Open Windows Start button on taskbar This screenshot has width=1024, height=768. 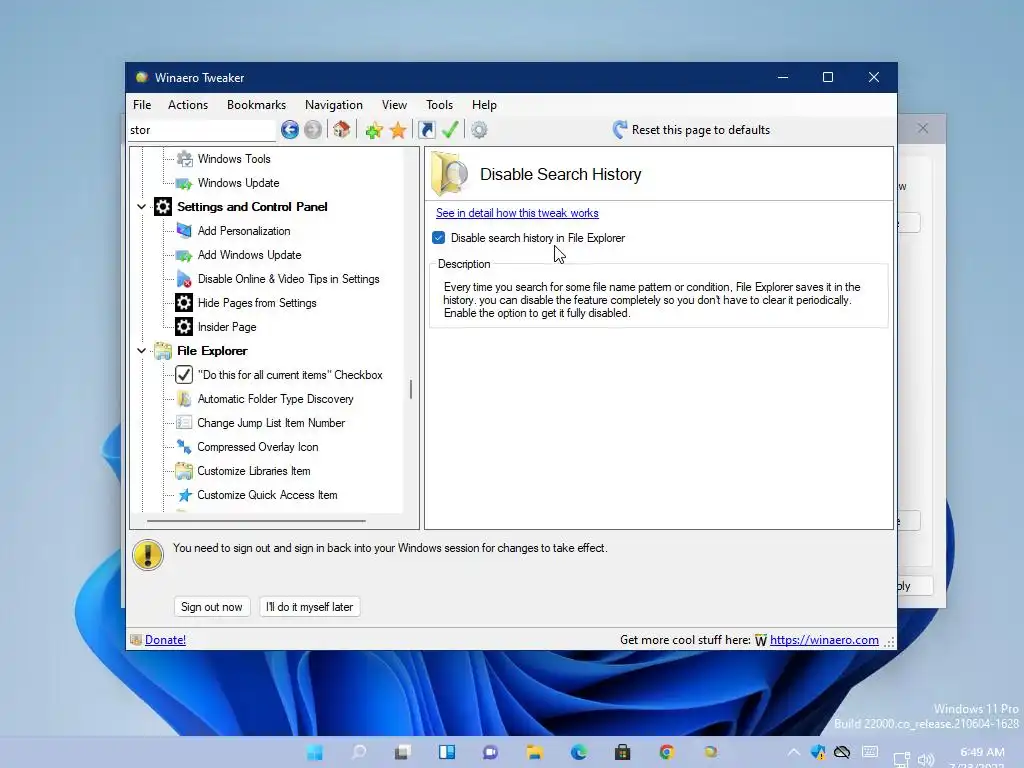coord(315,752)
